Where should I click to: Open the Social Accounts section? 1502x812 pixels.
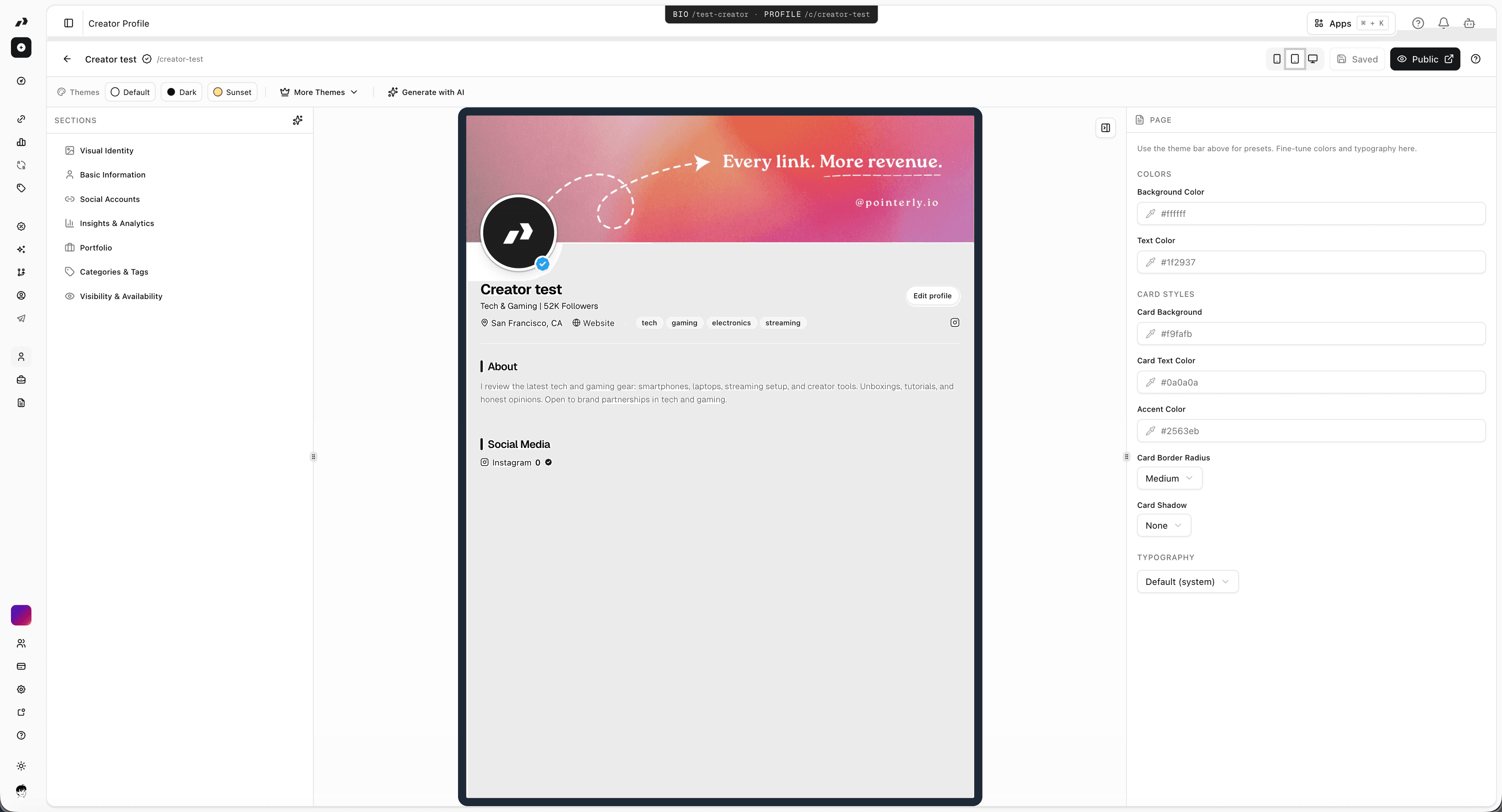pyautogui.click(x=109, y=199)
